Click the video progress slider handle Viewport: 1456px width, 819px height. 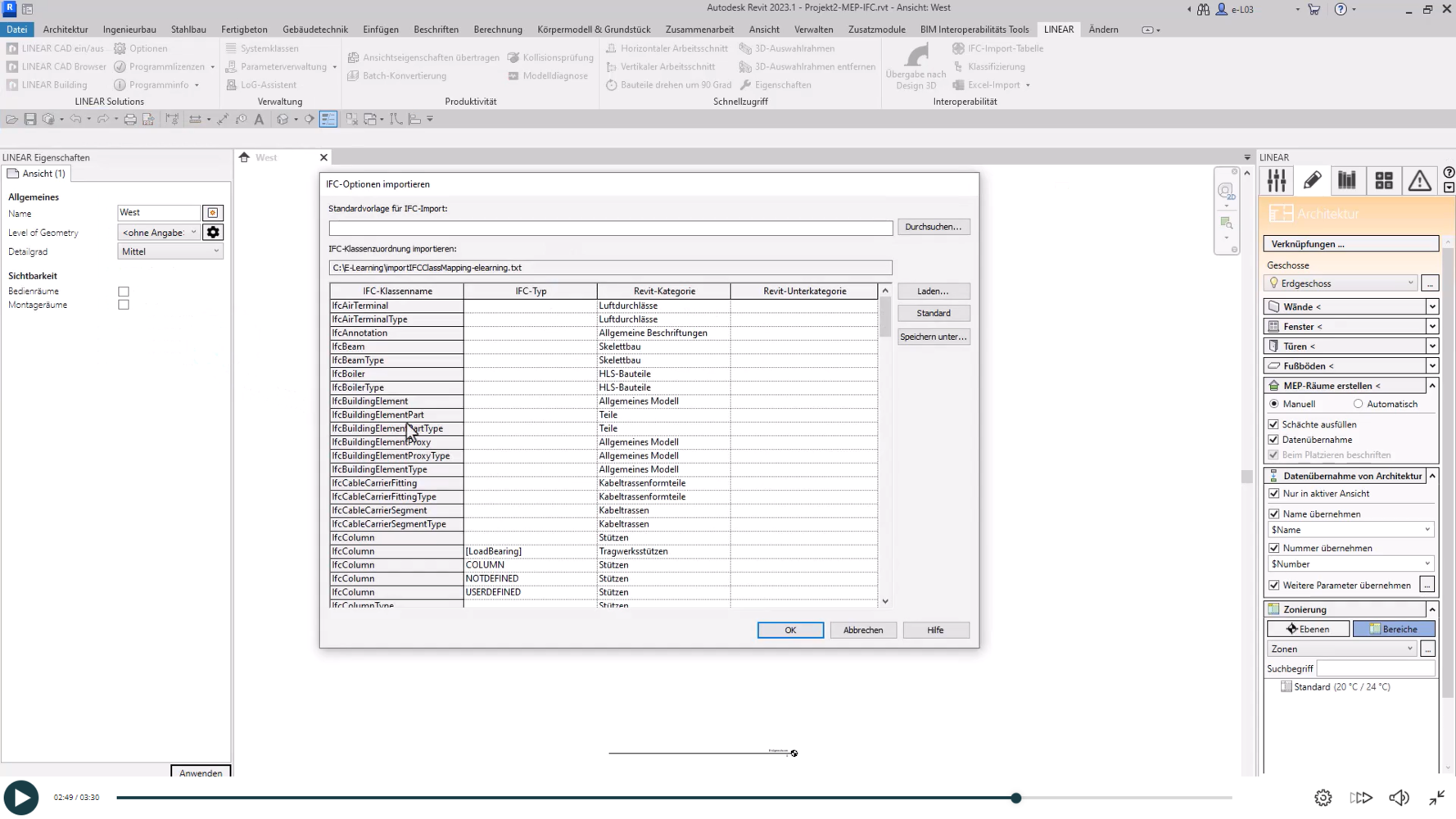[x=1016, y=798]
